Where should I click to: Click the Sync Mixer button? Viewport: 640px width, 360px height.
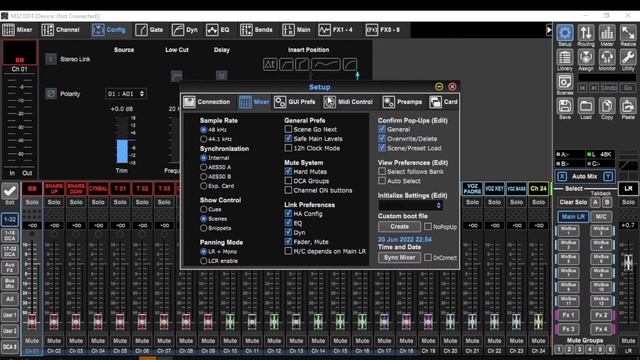399,258
